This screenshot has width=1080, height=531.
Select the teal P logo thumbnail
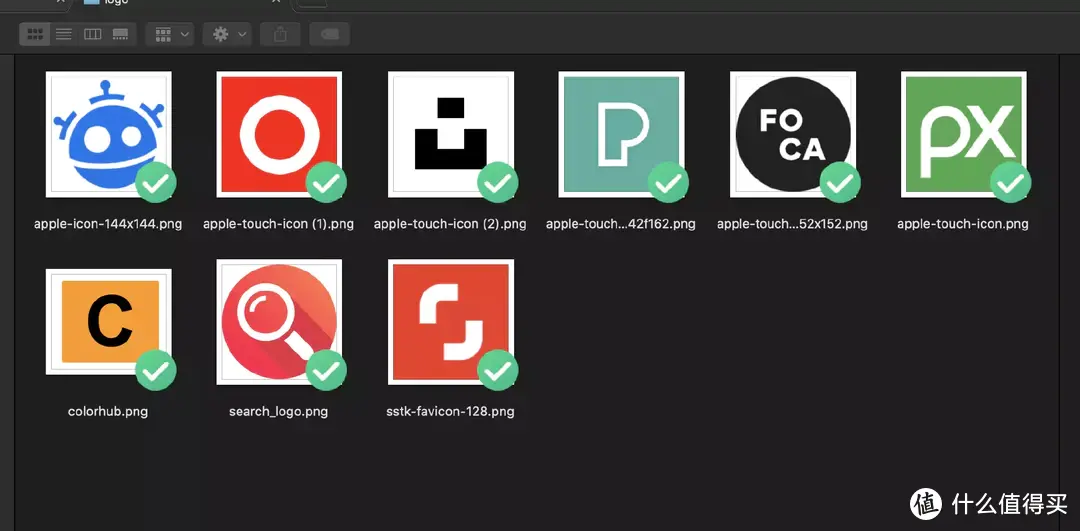tap(621, 134)
